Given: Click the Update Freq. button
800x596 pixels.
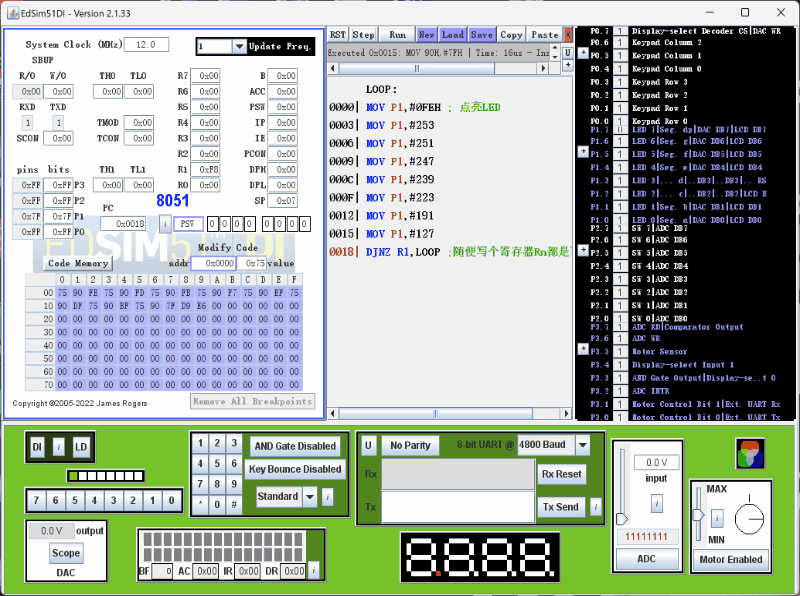Looking at the screenshot, I should [x=280, y=46].
